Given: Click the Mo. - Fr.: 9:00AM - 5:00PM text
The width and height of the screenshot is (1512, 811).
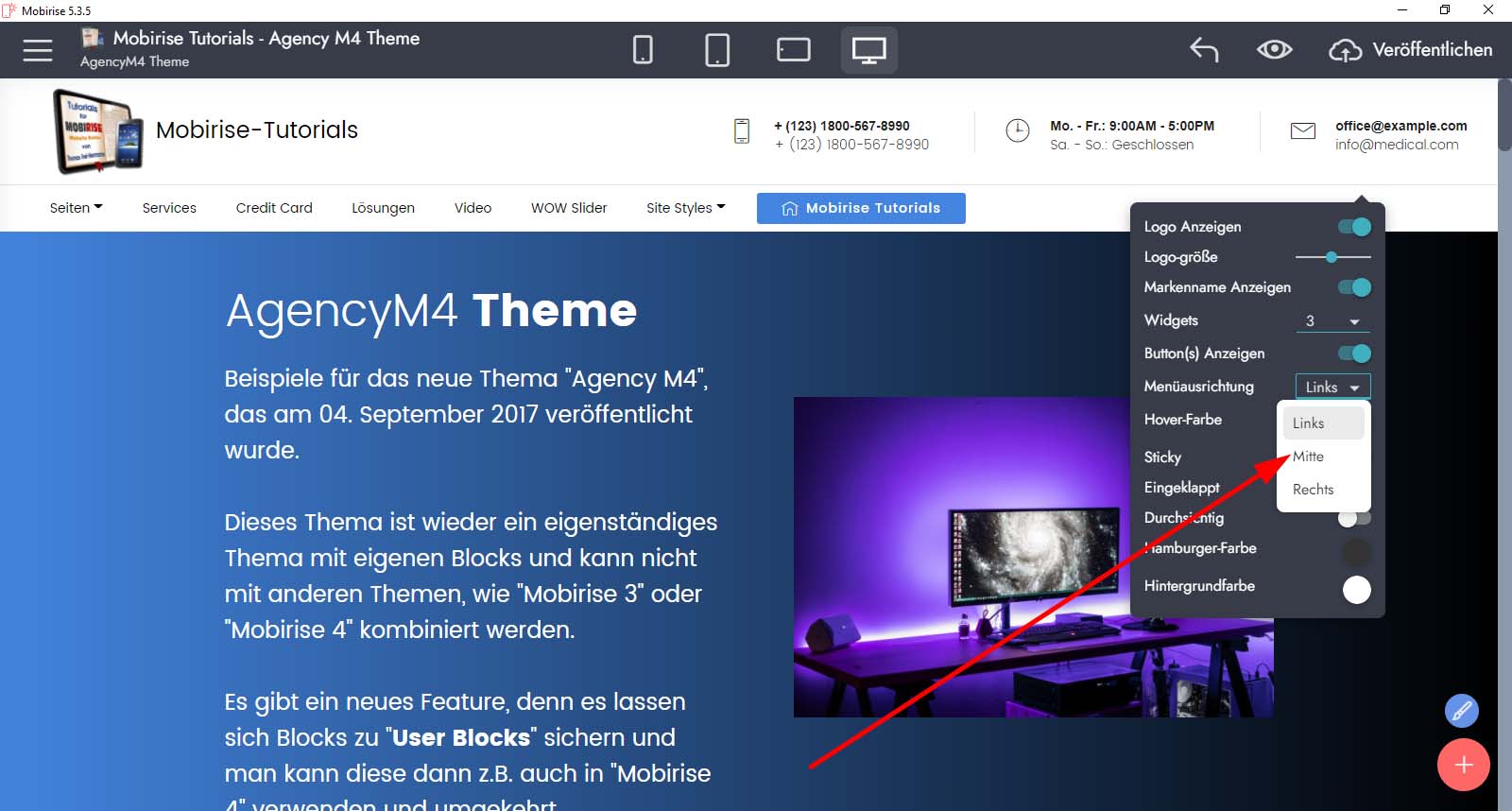Looking at the screenshot, I should [1132, 126].
